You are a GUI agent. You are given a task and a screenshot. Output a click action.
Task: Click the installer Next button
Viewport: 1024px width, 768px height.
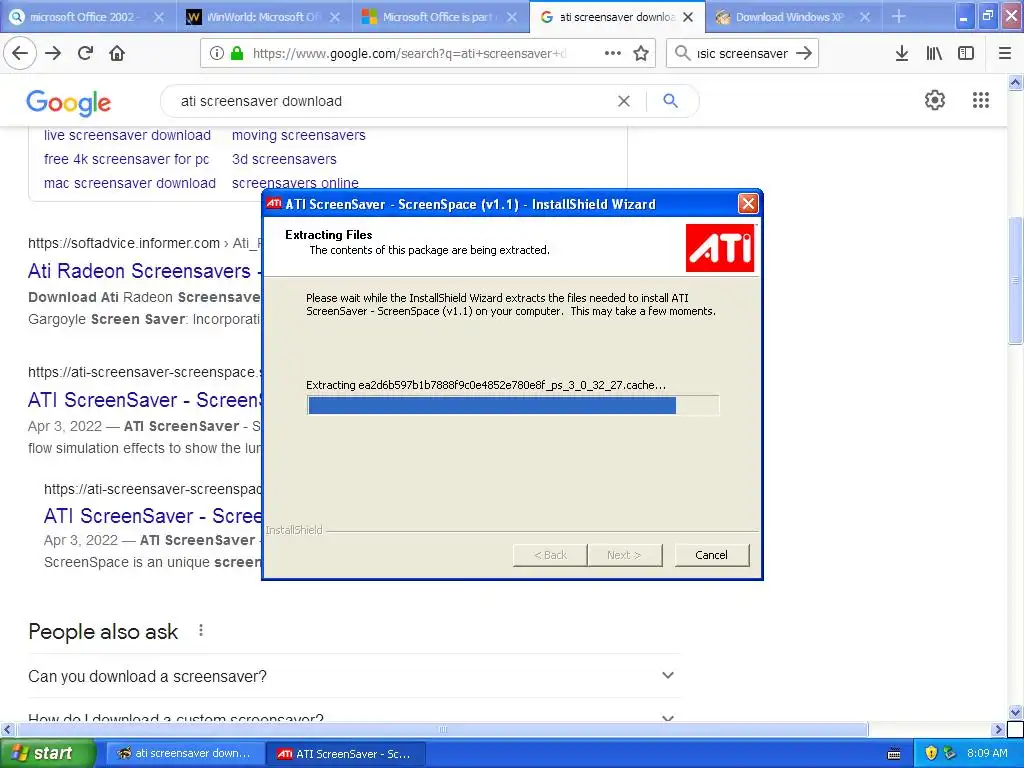tap(624, 554)
